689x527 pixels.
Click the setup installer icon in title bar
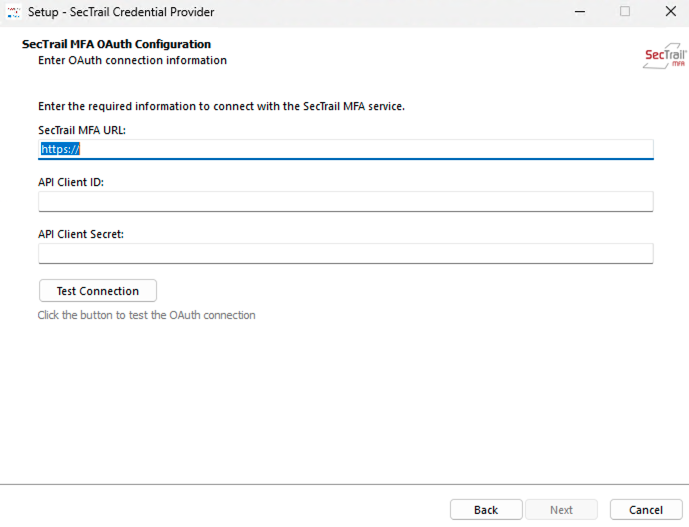[x=15, y=12]
